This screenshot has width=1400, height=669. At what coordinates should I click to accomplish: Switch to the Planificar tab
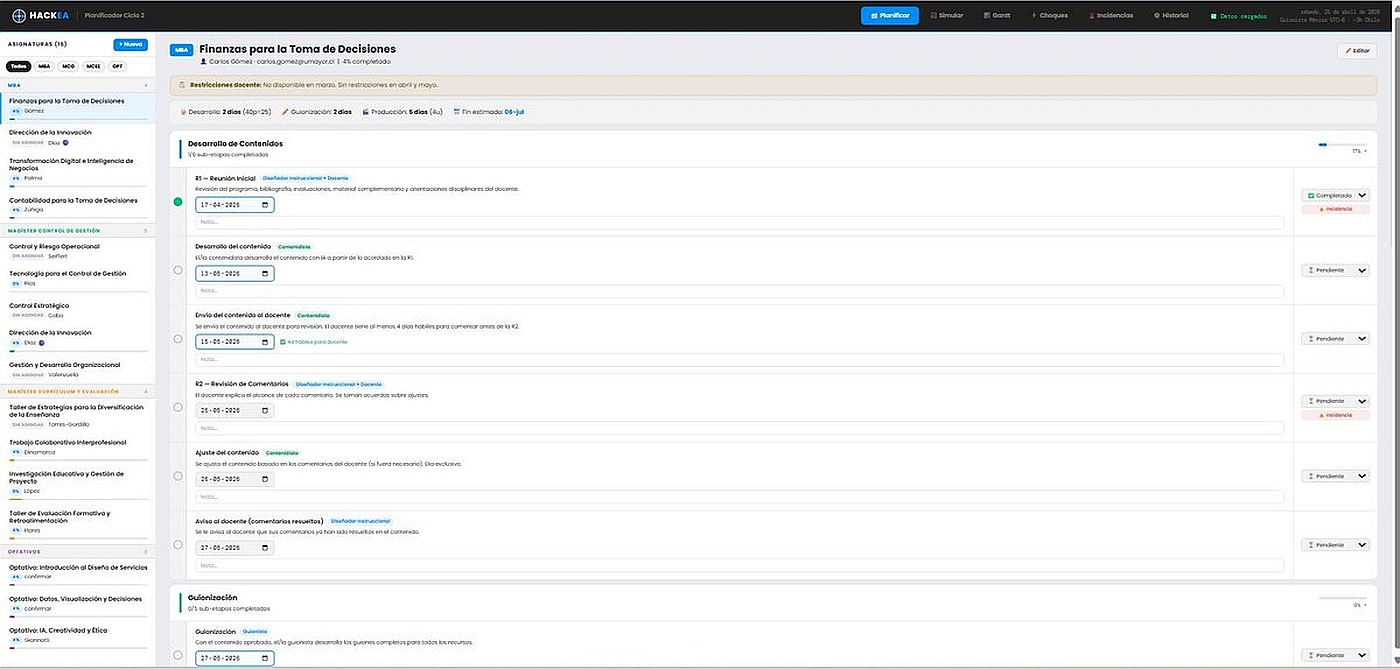coord(889,16)
